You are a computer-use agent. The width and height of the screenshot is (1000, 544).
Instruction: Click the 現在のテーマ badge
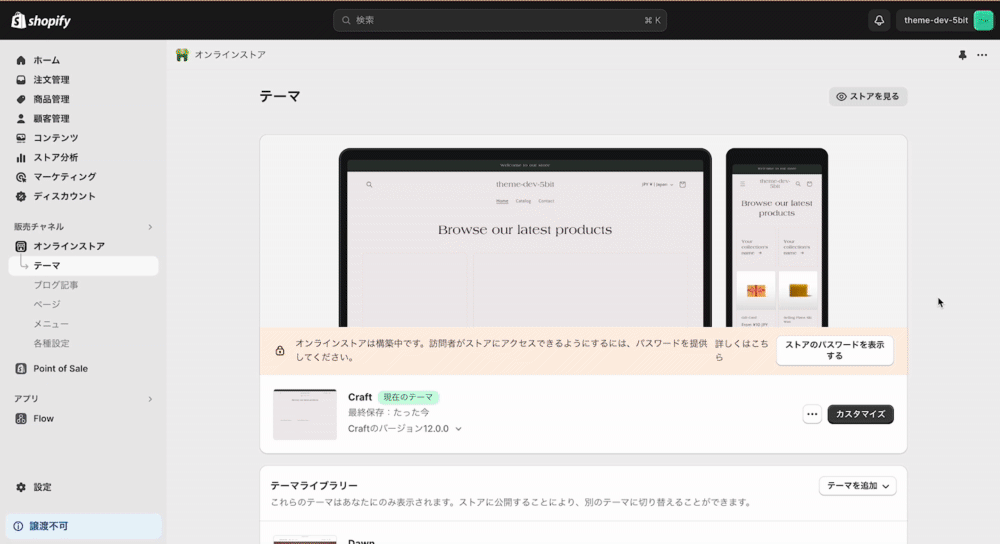click(x=408, y=397)
